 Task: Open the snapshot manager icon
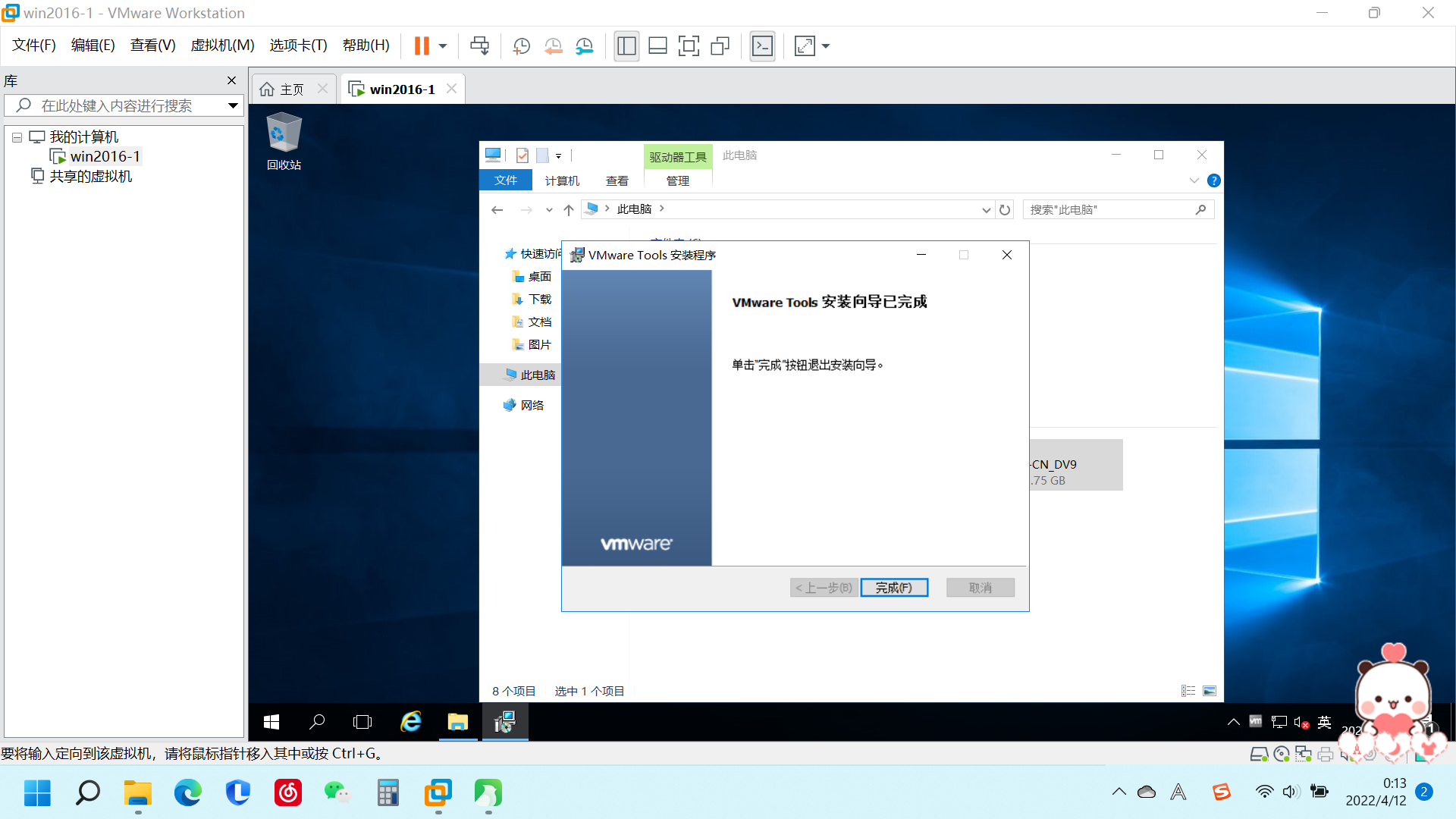[x=584, y=46]
